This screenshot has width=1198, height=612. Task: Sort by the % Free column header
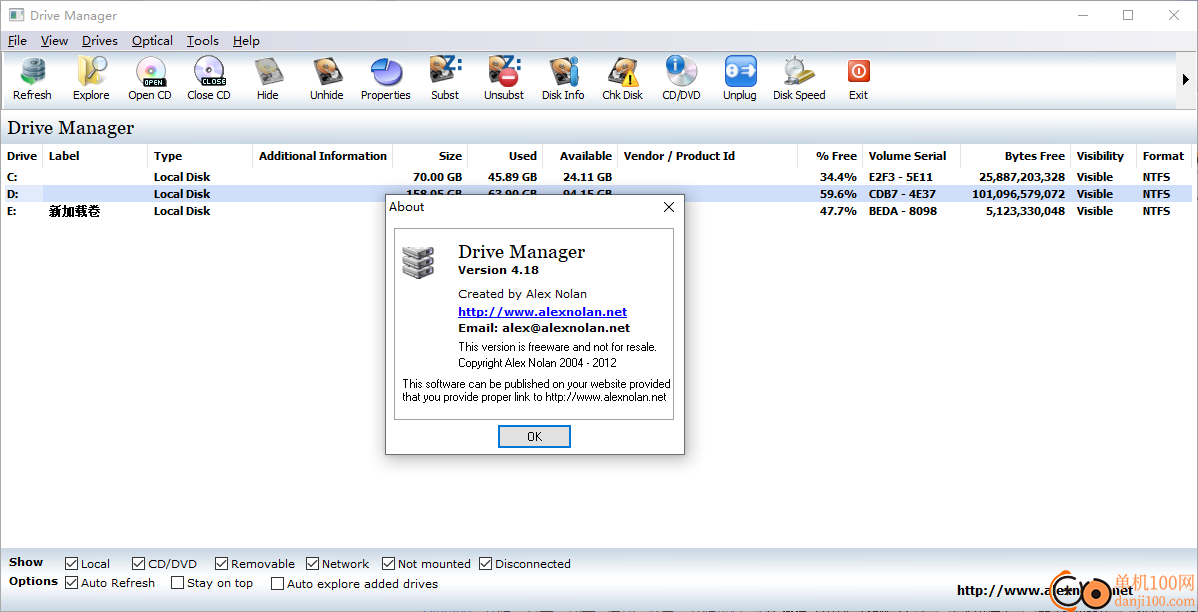830,156
